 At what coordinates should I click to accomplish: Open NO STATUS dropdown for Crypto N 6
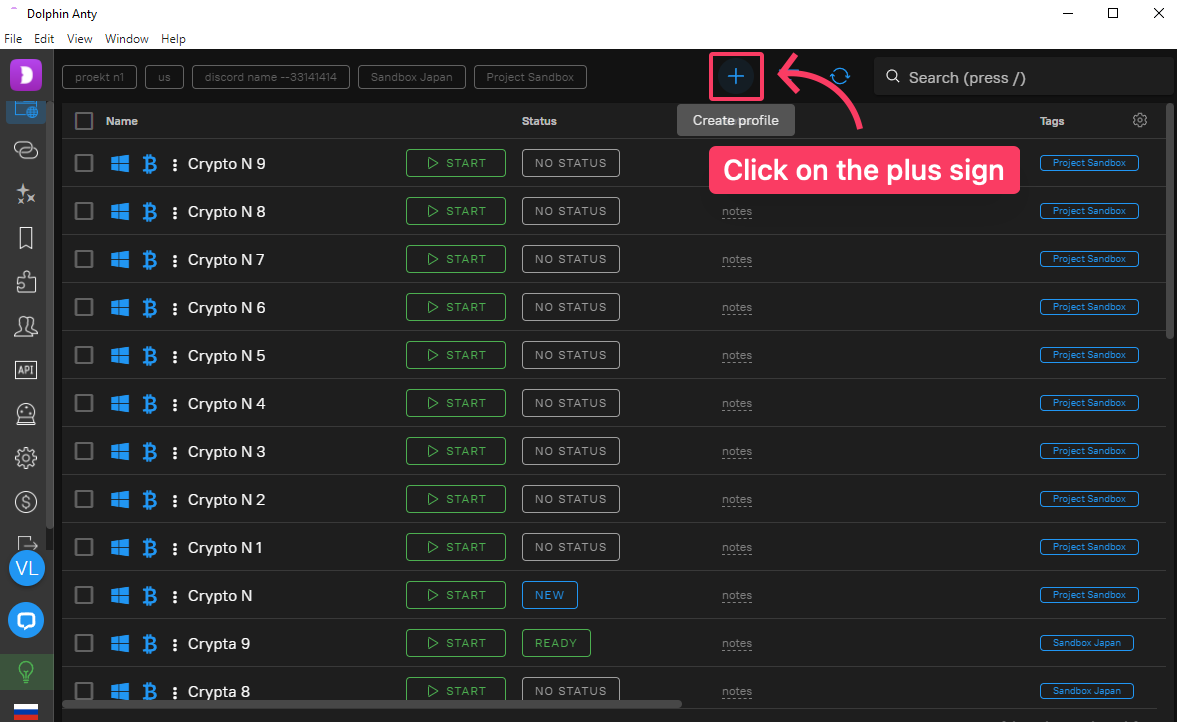coord(570,307)
